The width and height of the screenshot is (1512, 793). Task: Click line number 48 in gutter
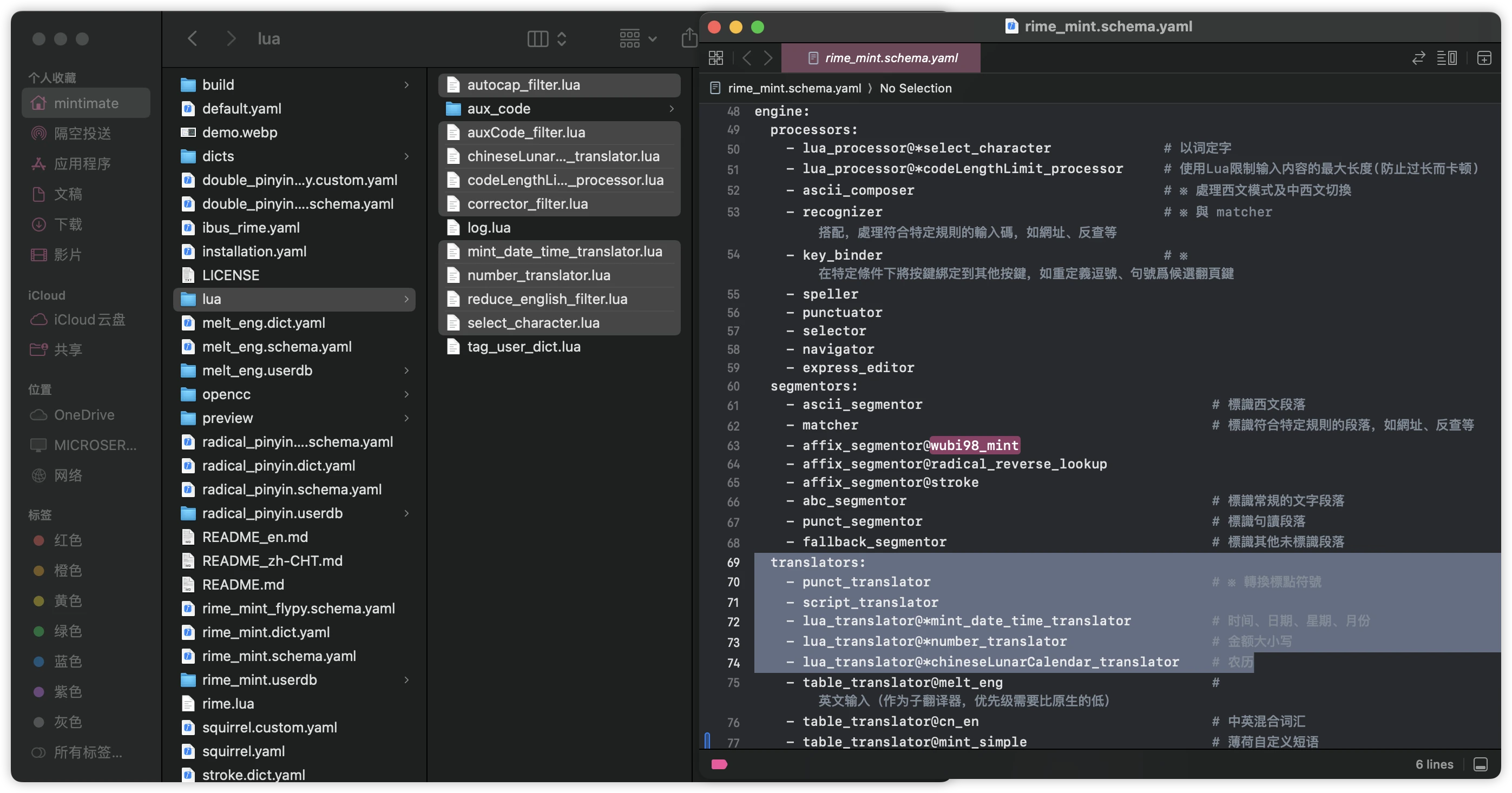(733, 111)
